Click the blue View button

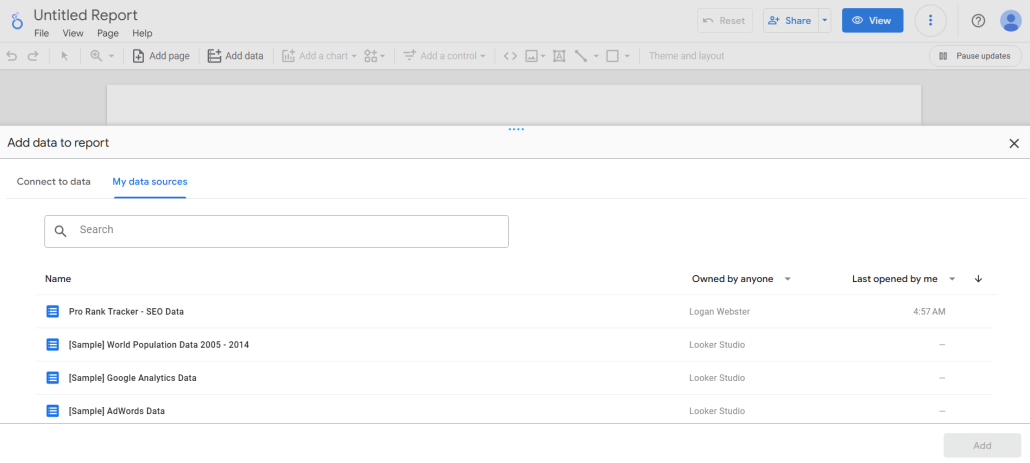click(x=872, y=21)
